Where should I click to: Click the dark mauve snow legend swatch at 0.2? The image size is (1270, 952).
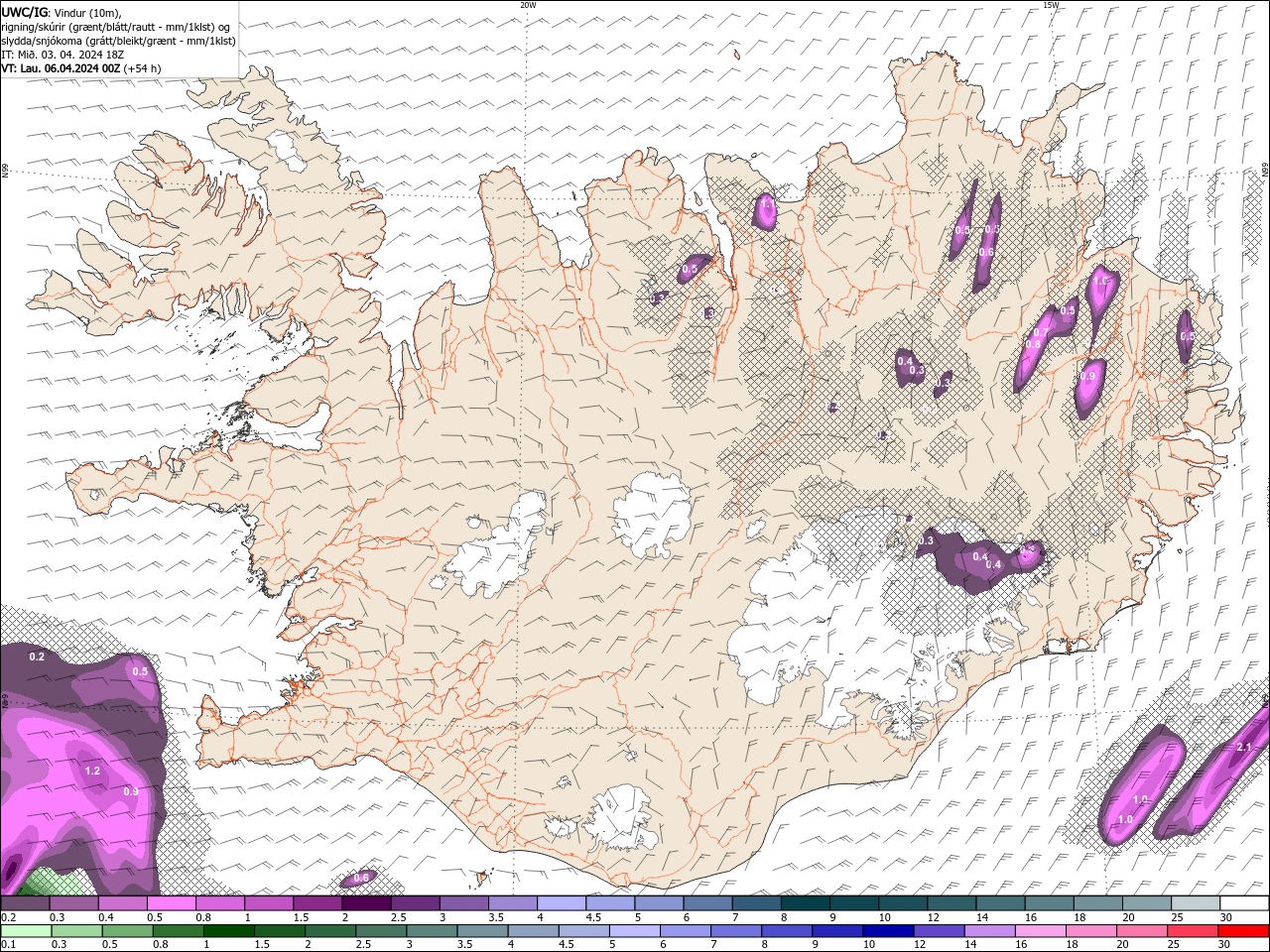click(x=25, y=903)
